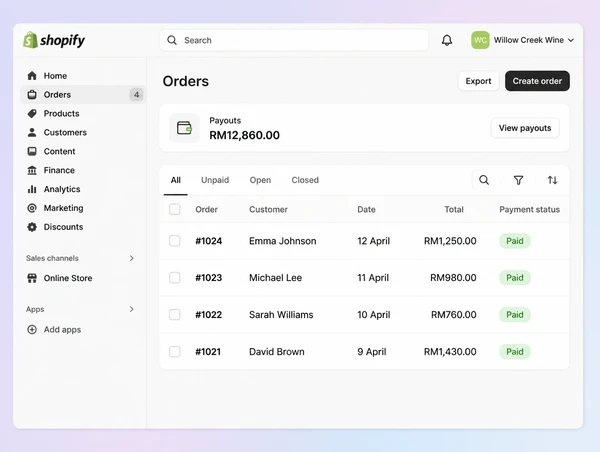The image size is (600, 452).
Task: Click the Add apps link
Action: click(62, 330)
